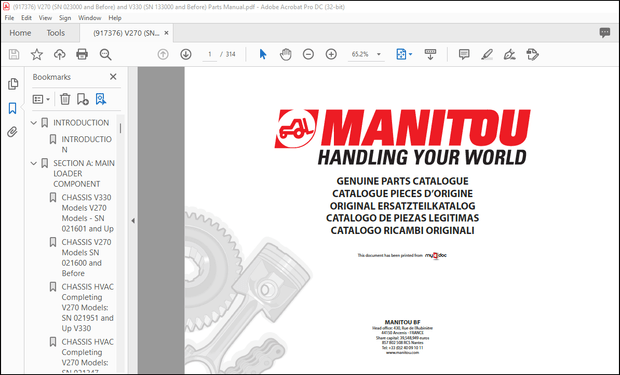Go to the next page arrow
Image resolution: width=620 pixels, height=375 pixels.
click(186, 54)
